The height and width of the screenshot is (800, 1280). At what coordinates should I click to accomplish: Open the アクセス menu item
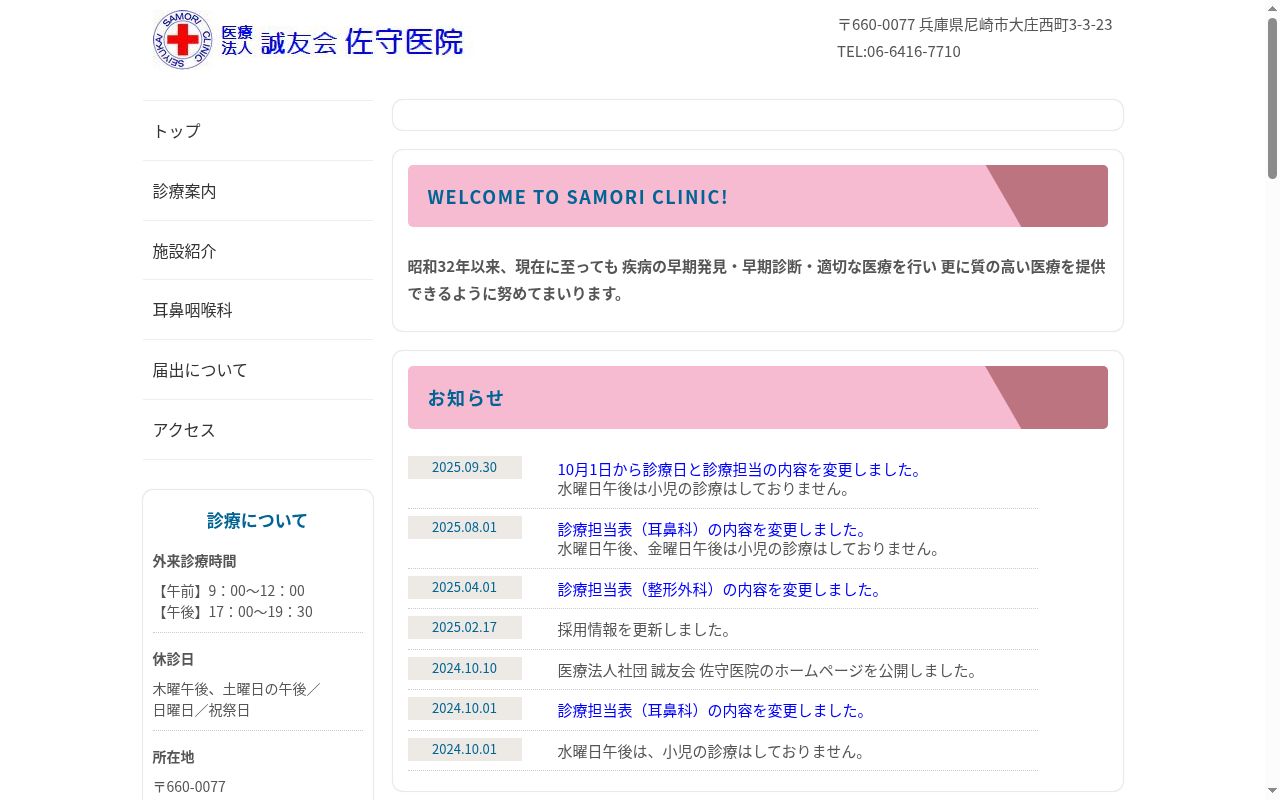pos(258,430)
